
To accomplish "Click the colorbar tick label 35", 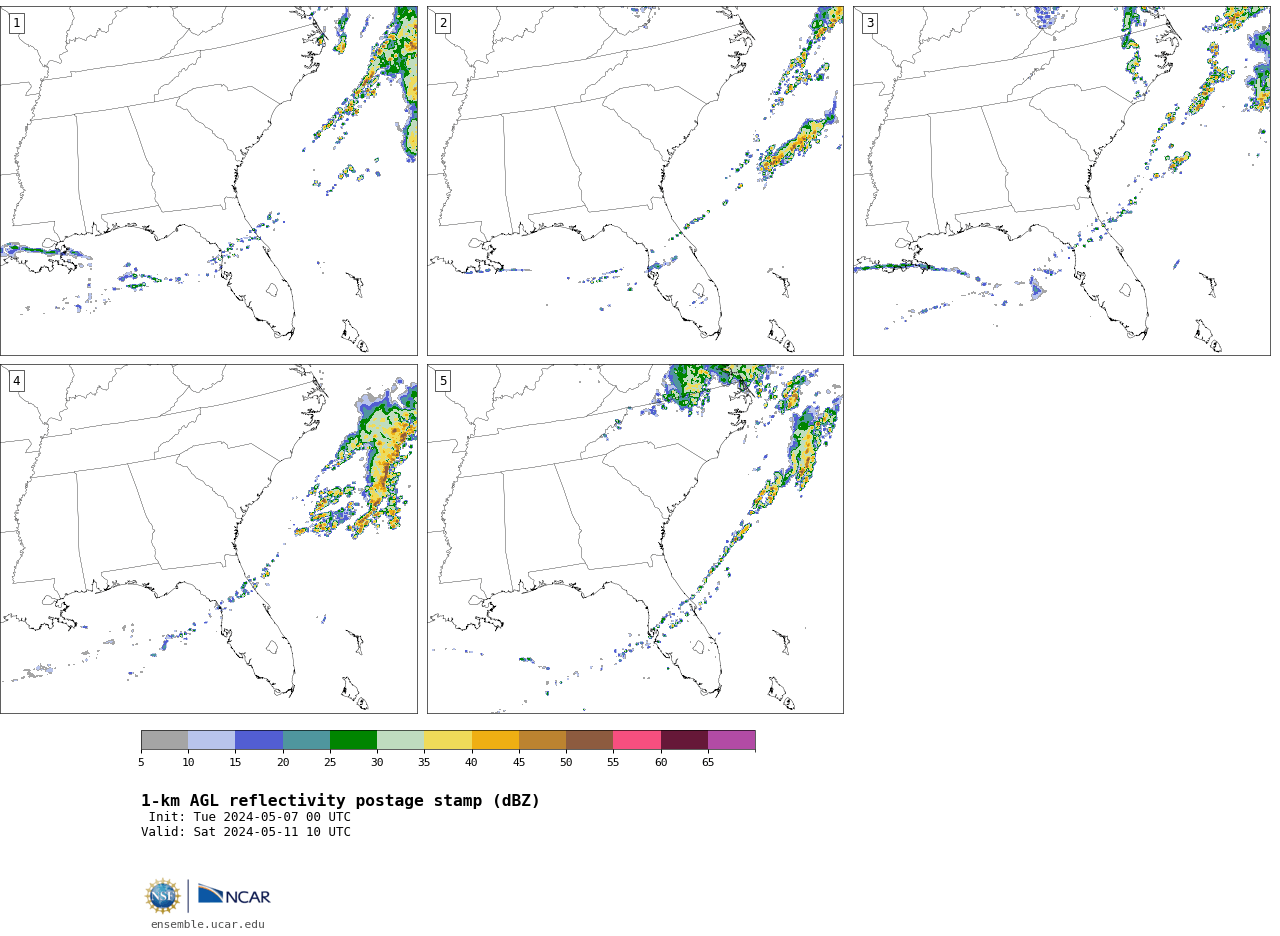I will tap(424, 763).
